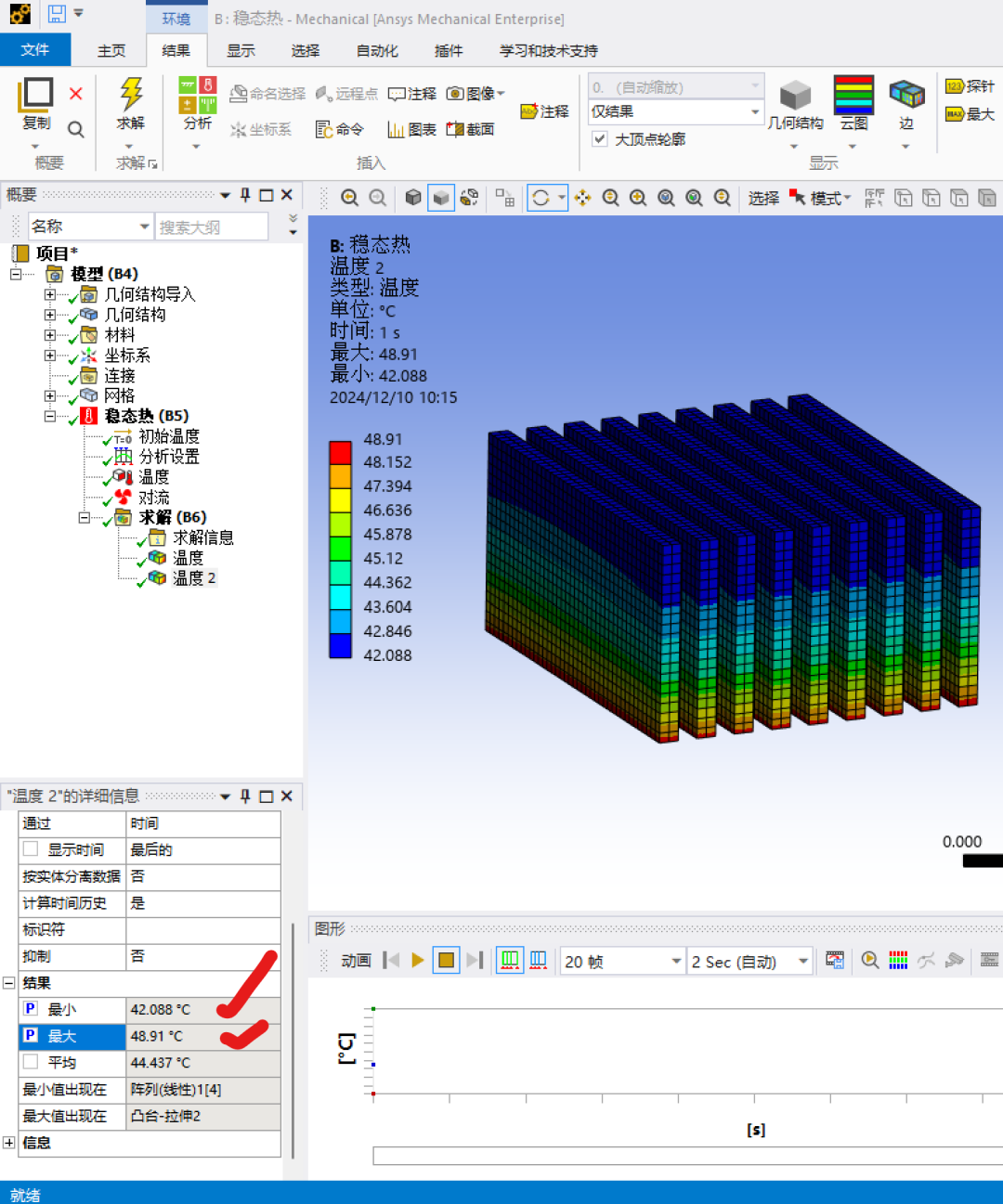Screen dimensions: 1003x1204
Task: Toggle the 大顶点轮廓 checkbox
Action: click(600, 139)
